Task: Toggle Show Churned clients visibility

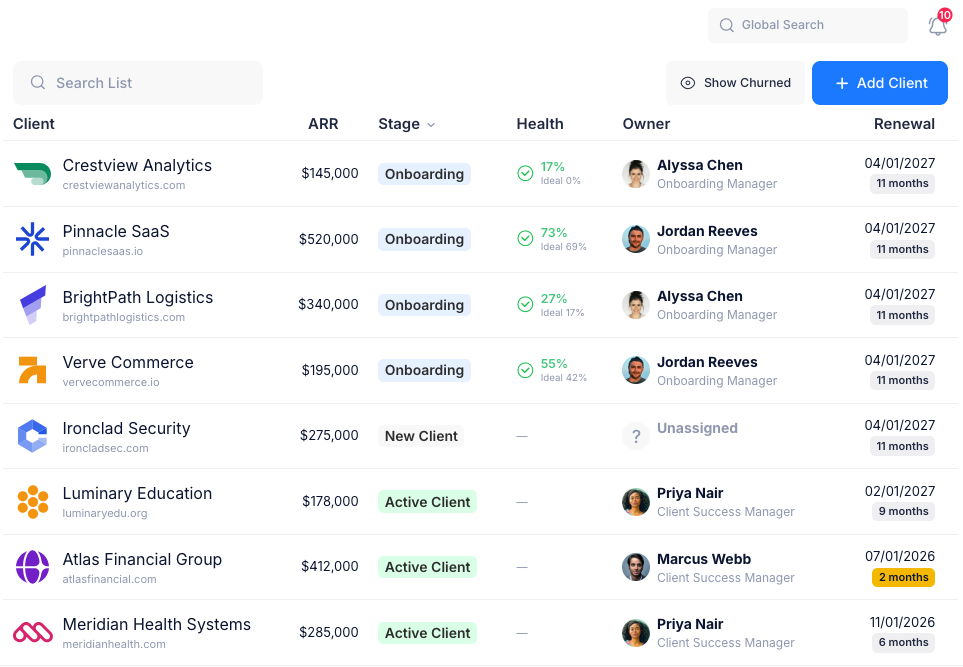Action: pos(735,83)
